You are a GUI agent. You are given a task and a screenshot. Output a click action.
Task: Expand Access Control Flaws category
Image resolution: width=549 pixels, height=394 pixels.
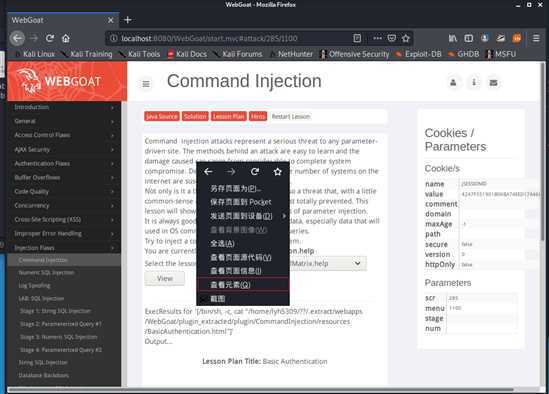click(x=64, y=135)
